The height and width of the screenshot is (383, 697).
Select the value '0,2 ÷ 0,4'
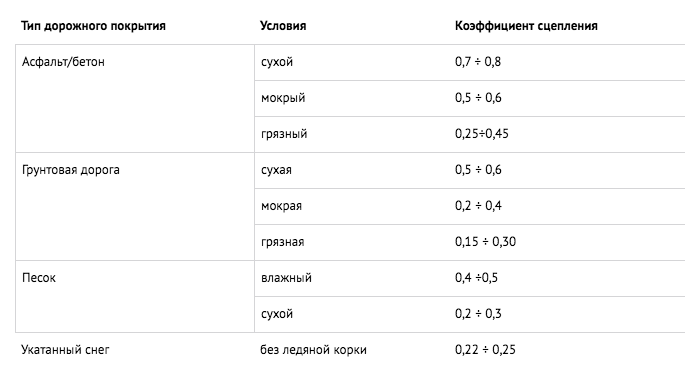[478, 206]
